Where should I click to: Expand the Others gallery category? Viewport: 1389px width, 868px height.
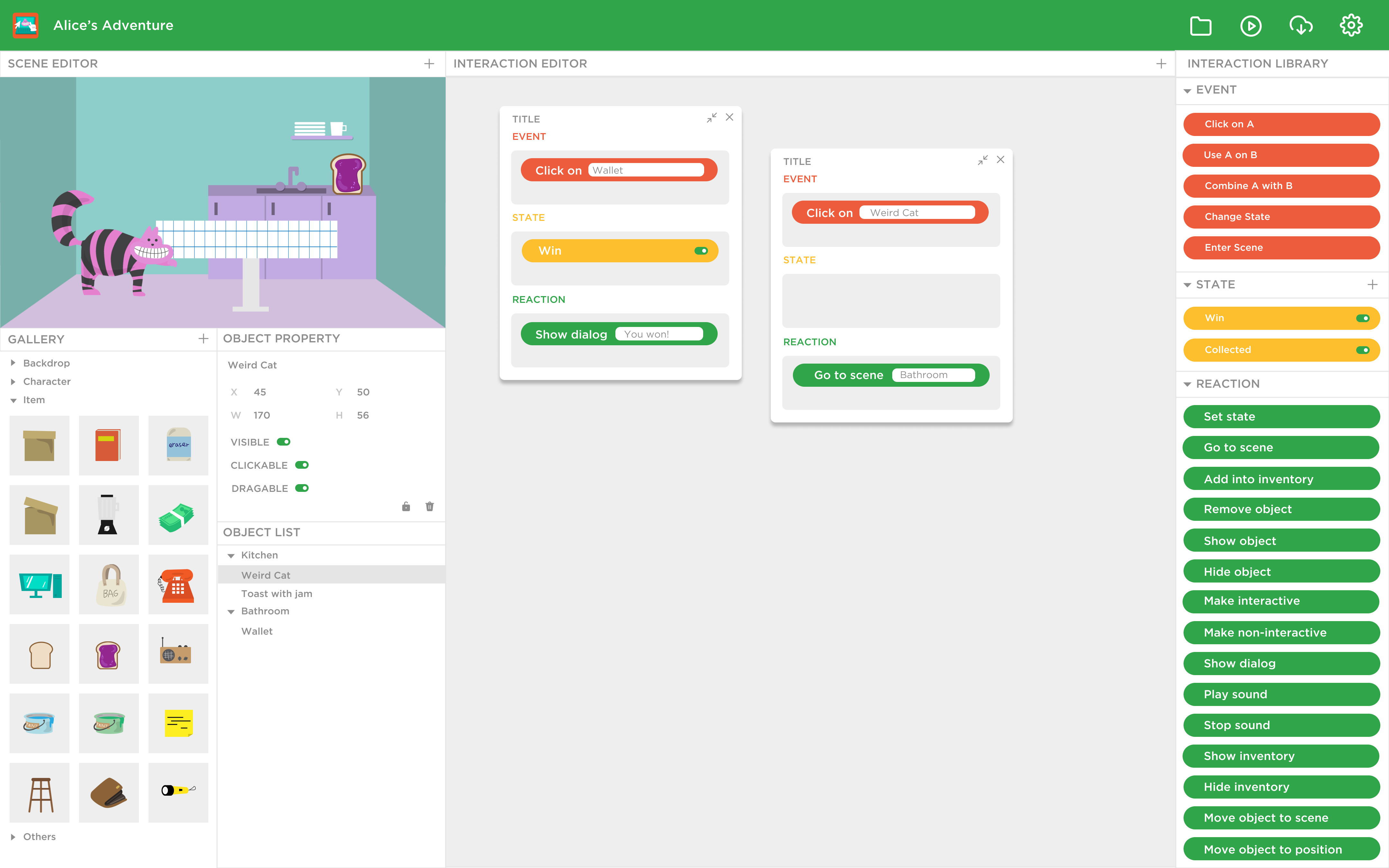(x=13, y=837)
